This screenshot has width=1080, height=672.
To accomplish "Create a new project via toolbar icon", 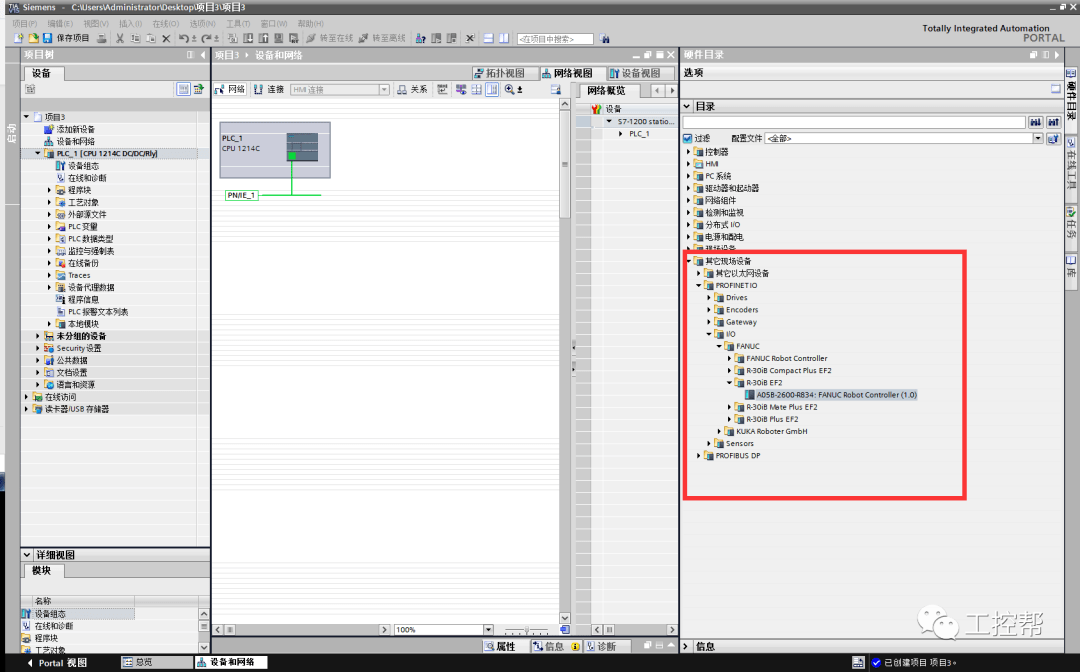I will pos(19,39).
